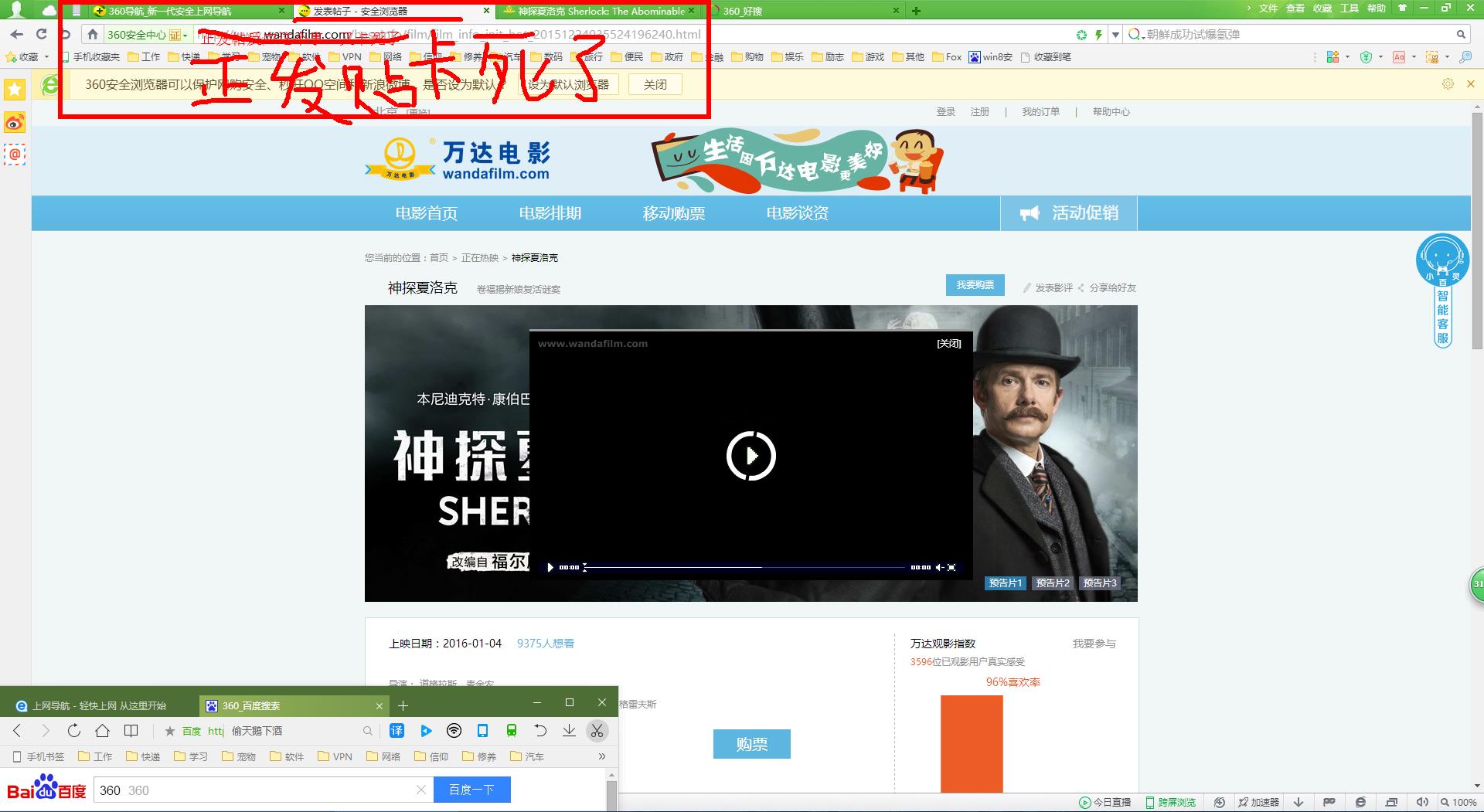Click the scissors screenshot icon in small window

point(597,731)
